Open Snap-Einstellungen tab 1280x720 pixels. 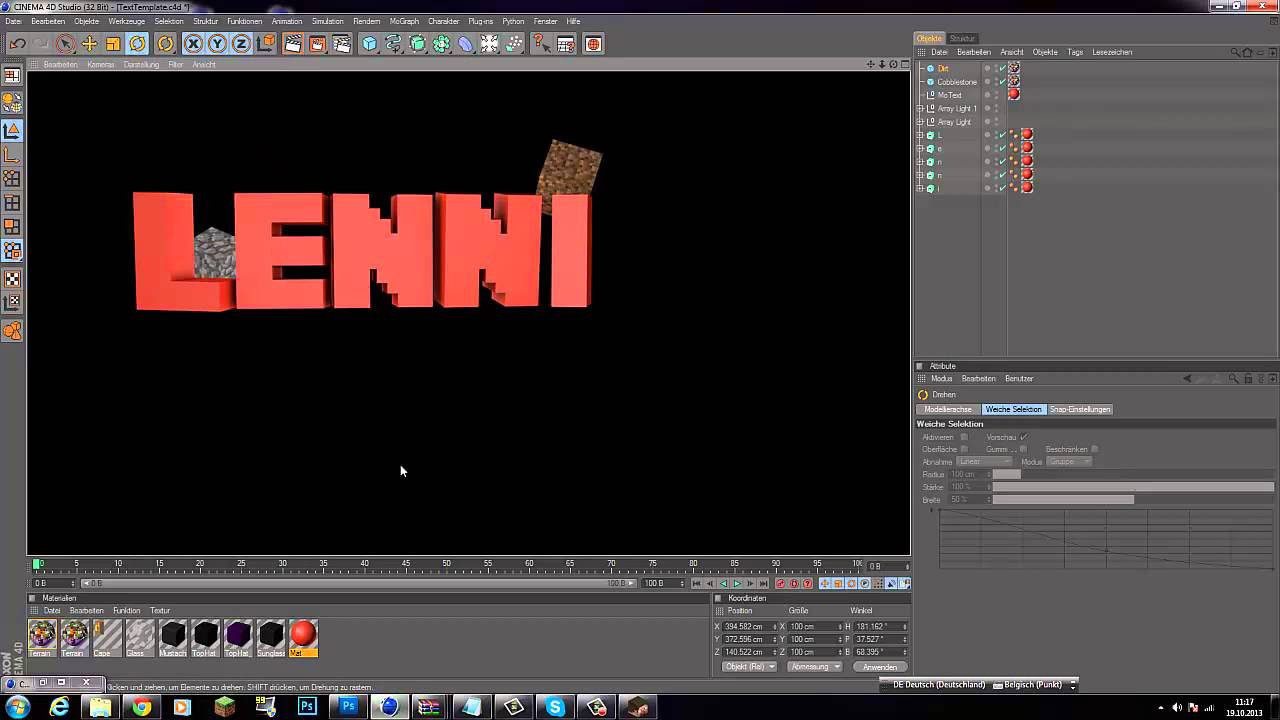tap(1080, 409)
